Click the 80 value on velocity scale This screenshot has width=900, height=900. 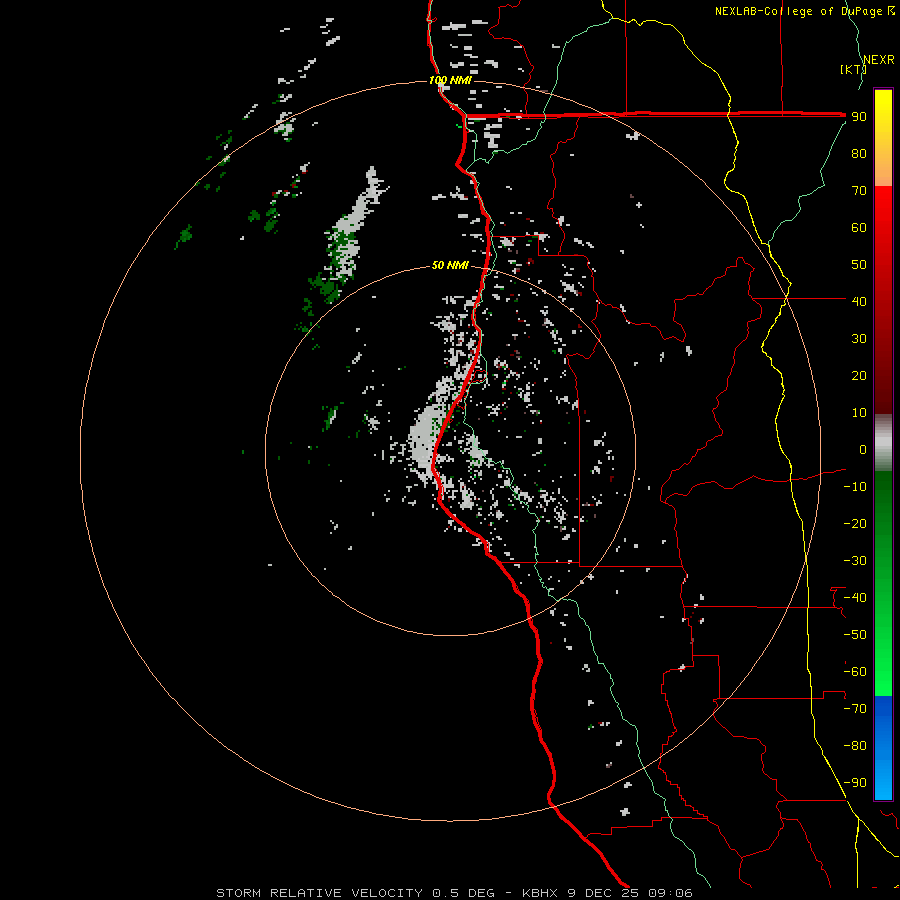click(859, 153)
